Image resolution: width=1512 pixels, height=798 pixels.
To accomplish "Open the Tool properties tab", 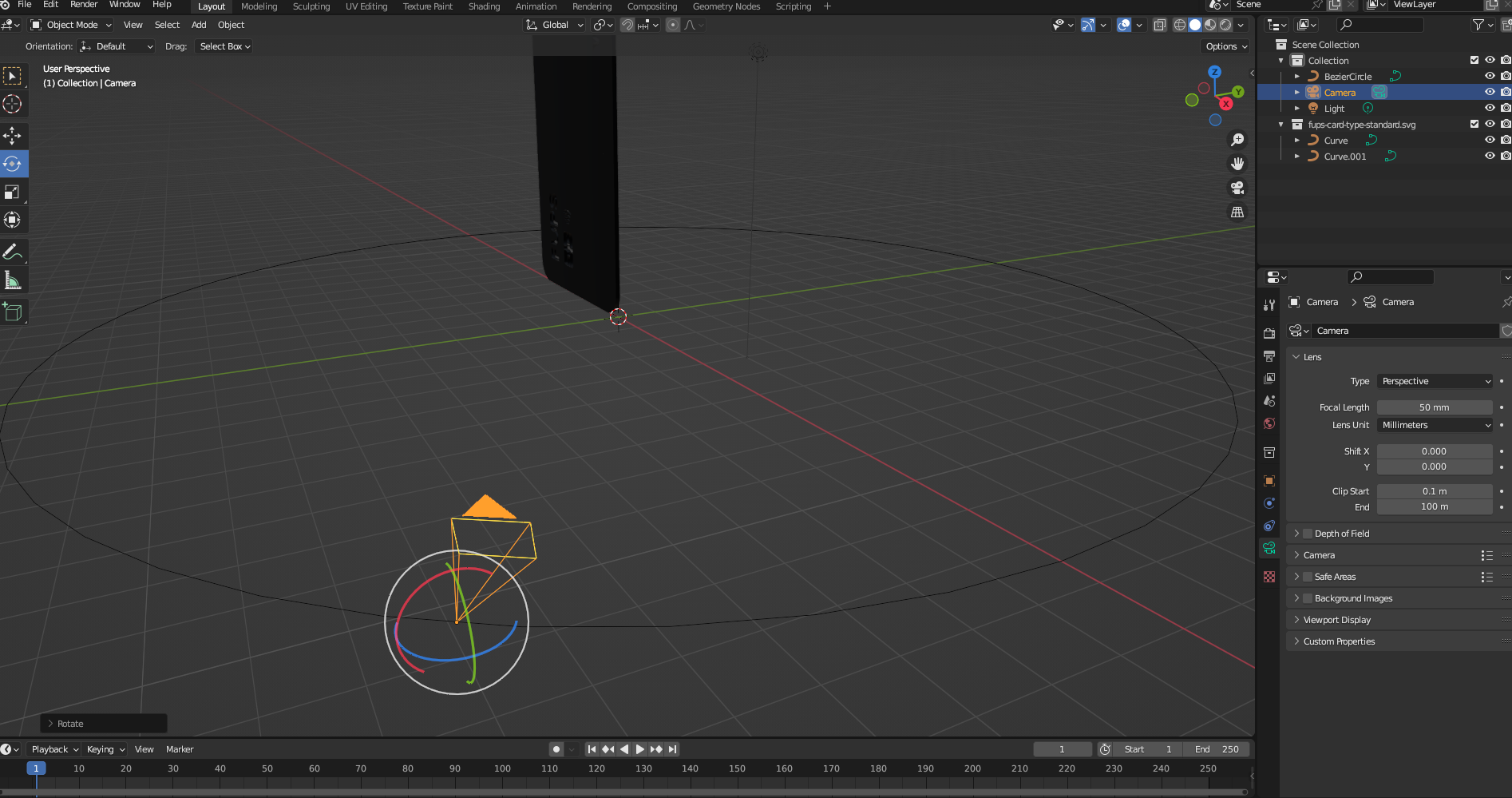I will tap(1269, 305).
